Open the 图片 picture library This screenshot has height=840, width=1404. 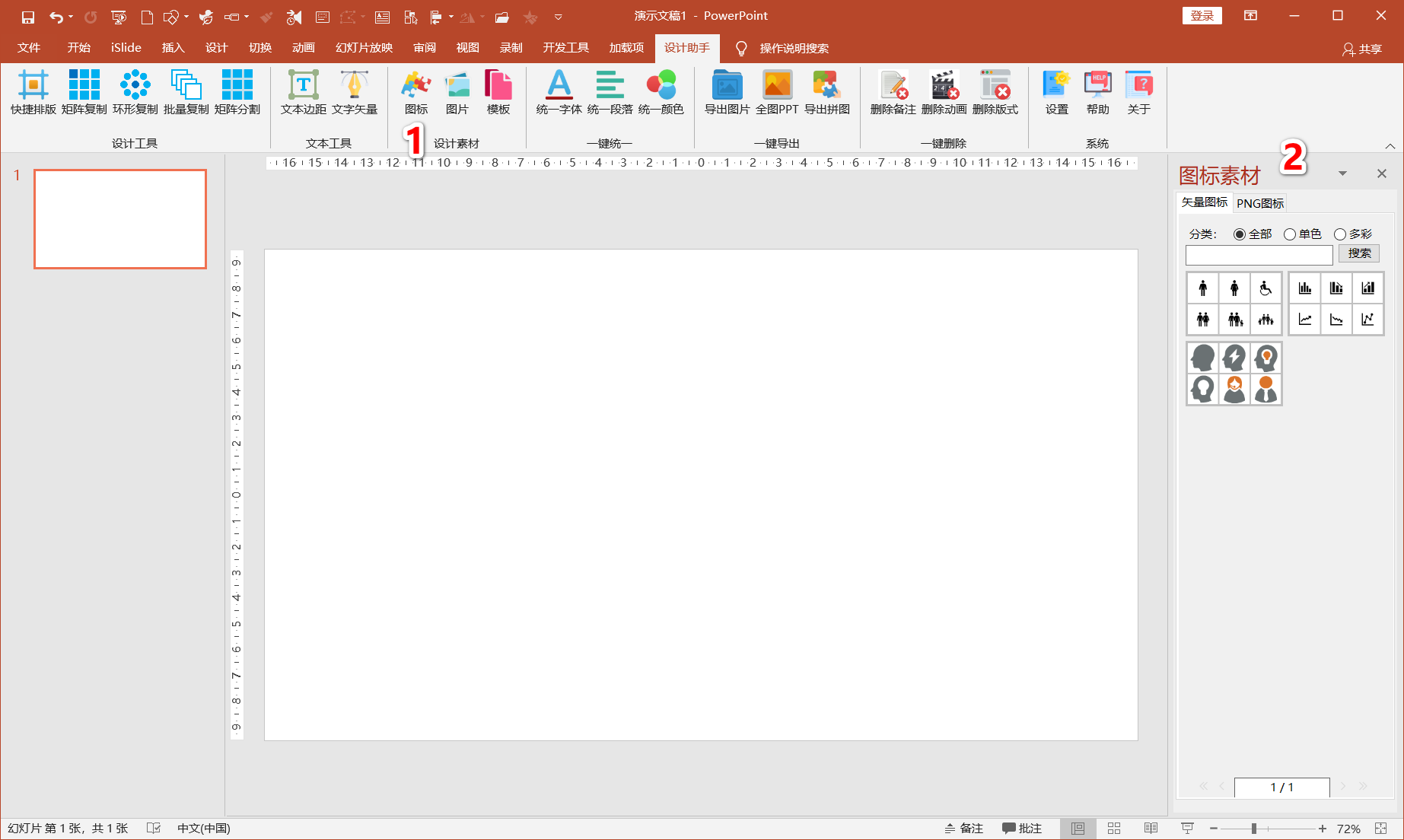(x=457, y=93)
